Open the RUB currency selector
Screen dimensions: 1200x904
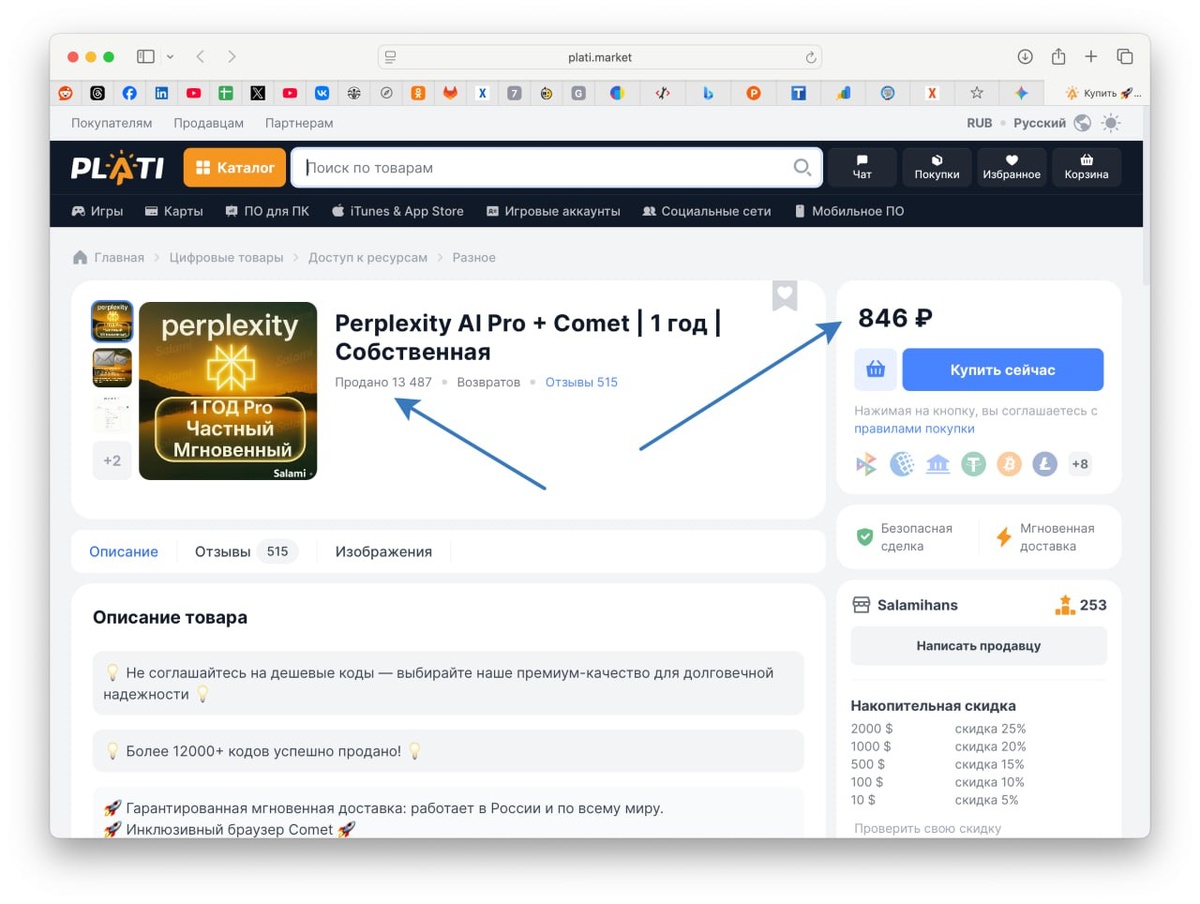tap(980, 123)
